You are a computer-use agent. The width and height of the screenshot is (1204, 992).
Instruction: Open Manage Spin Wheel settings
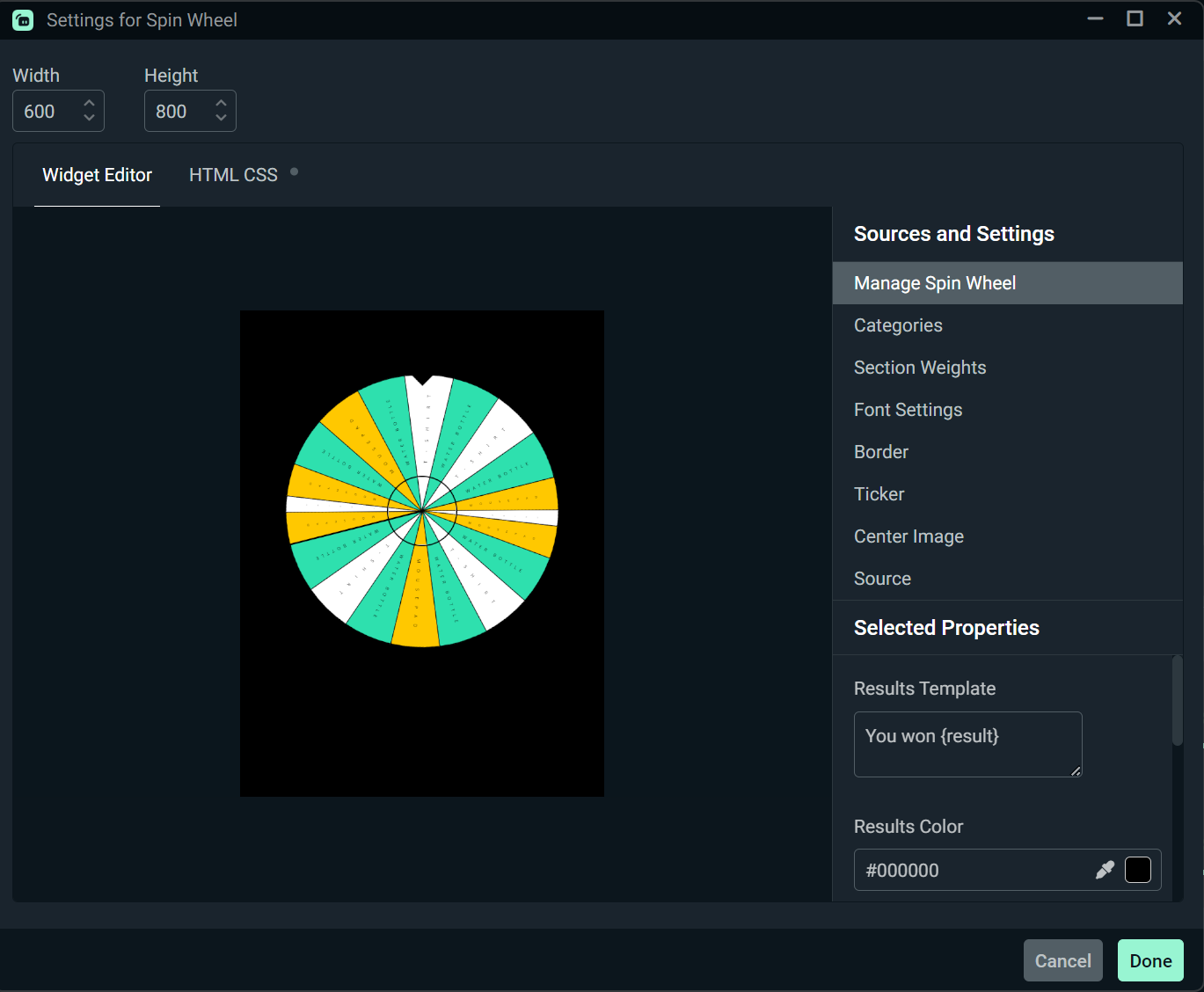tap(935, 282)
